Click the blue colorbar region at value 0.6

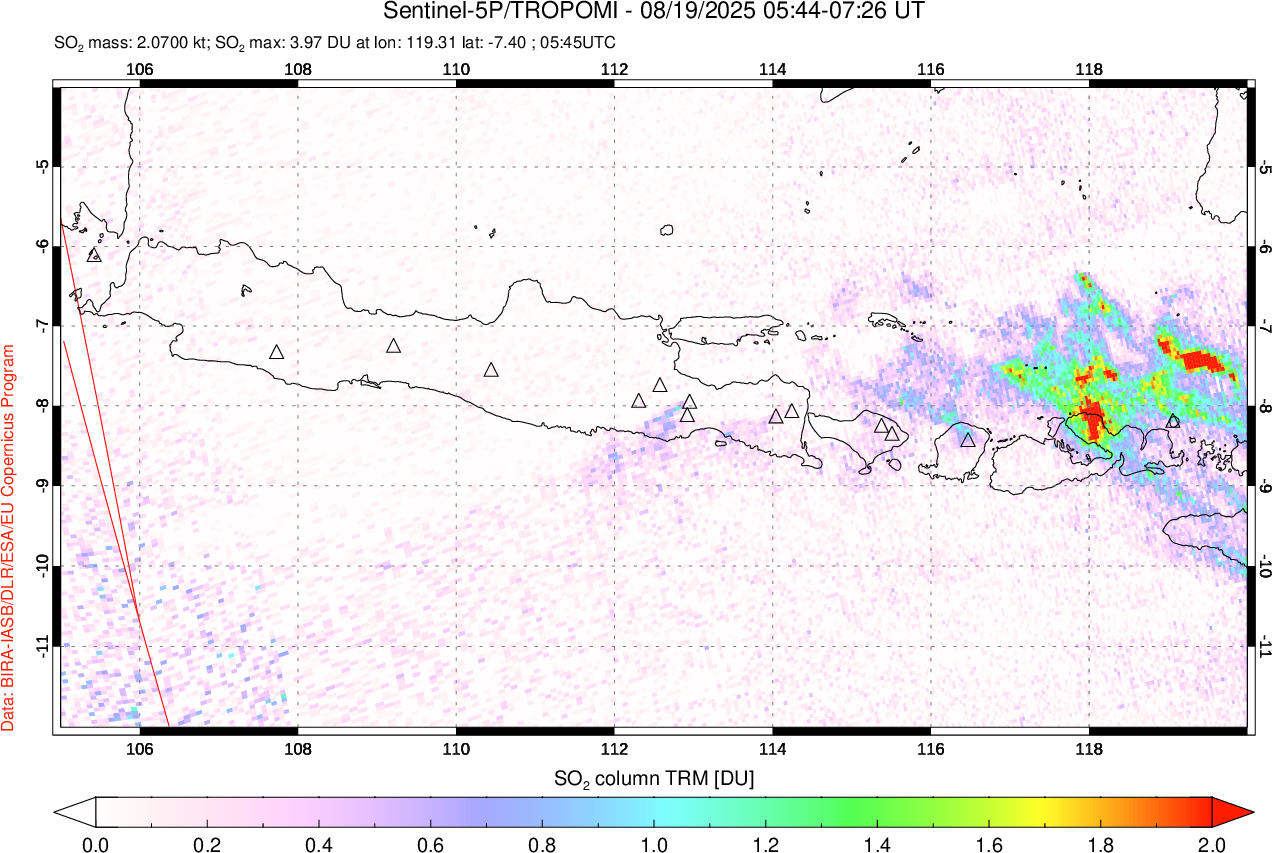[431, 811]
